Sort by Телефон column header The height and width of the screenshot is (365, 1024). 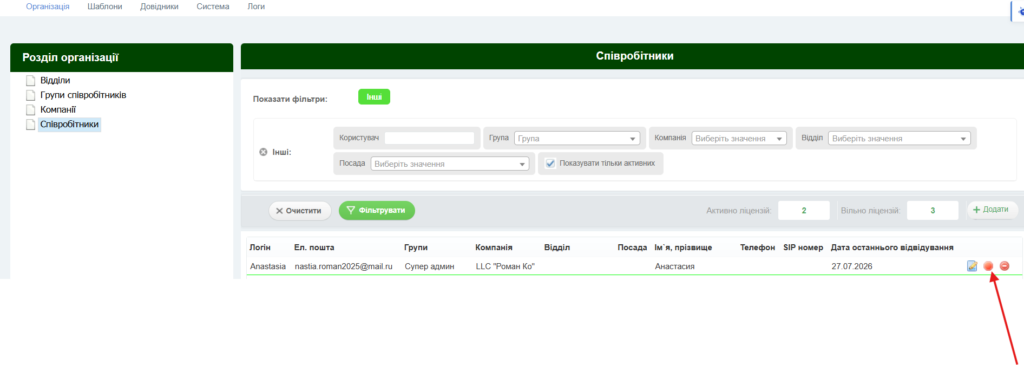point(758,248)
